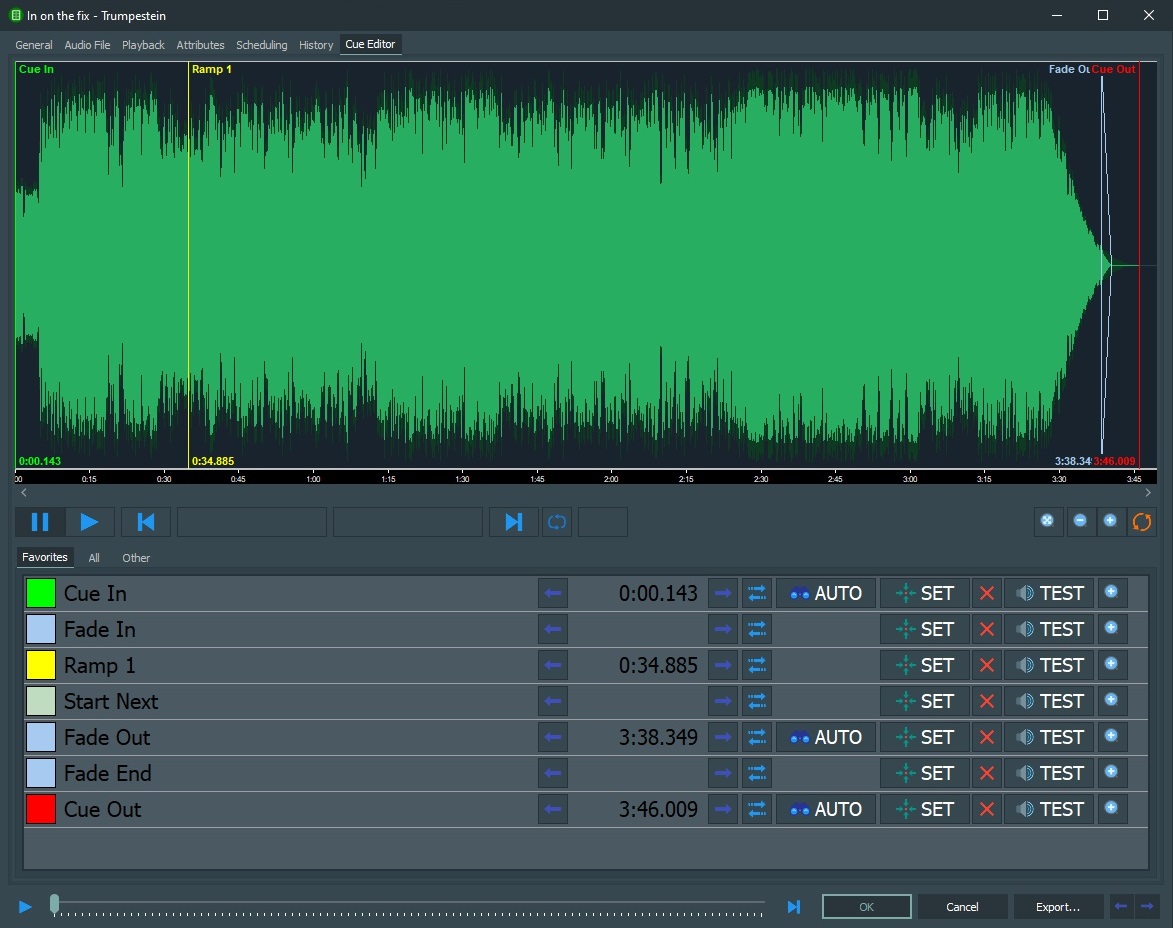Viewport: 1173px width, 928px height.
Task: Click the zoom-fit icon left of minus
Action: tap(1048, 522)
